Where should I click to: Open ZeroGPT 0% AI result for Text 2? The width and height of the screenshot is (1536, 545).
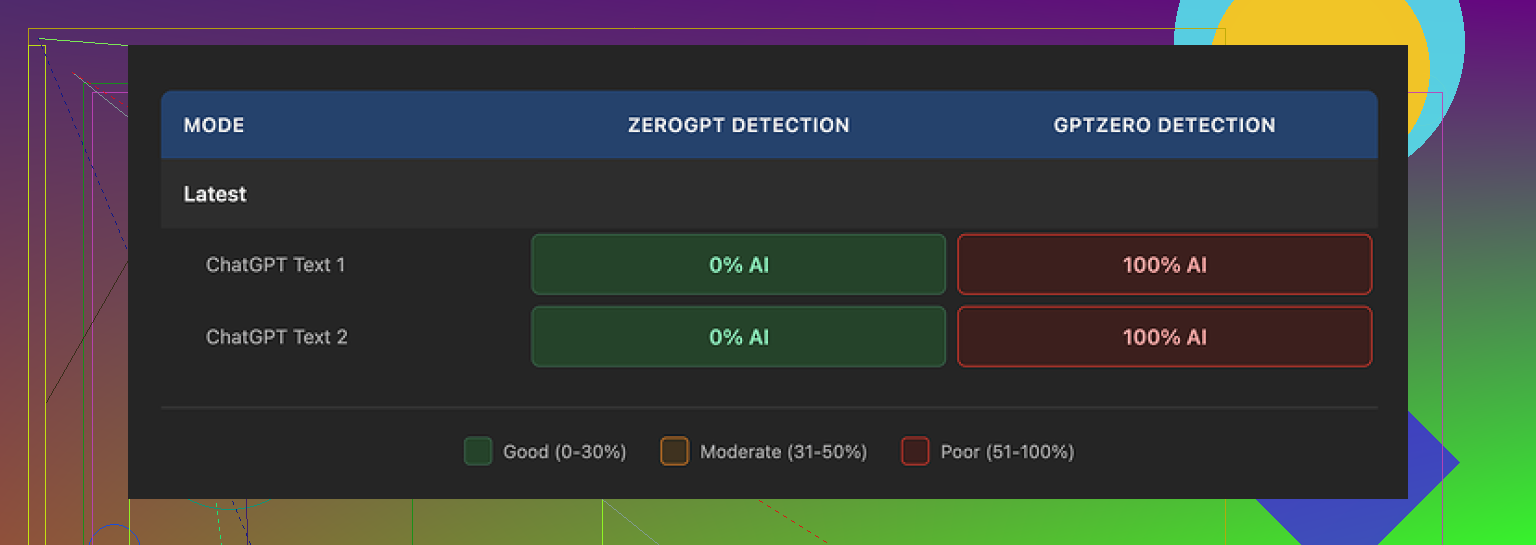738,337
